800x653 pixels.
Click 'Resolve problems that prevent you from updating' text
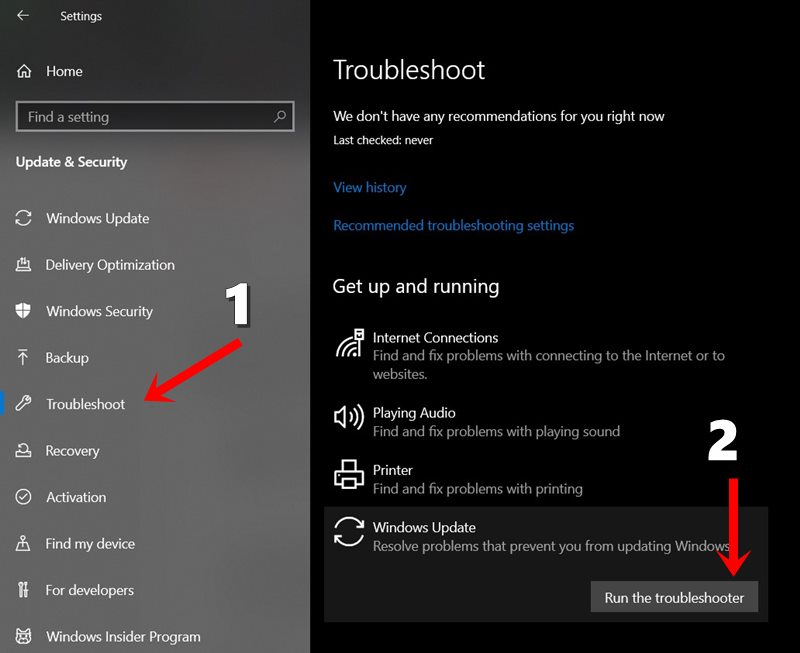tap(551, 546)
